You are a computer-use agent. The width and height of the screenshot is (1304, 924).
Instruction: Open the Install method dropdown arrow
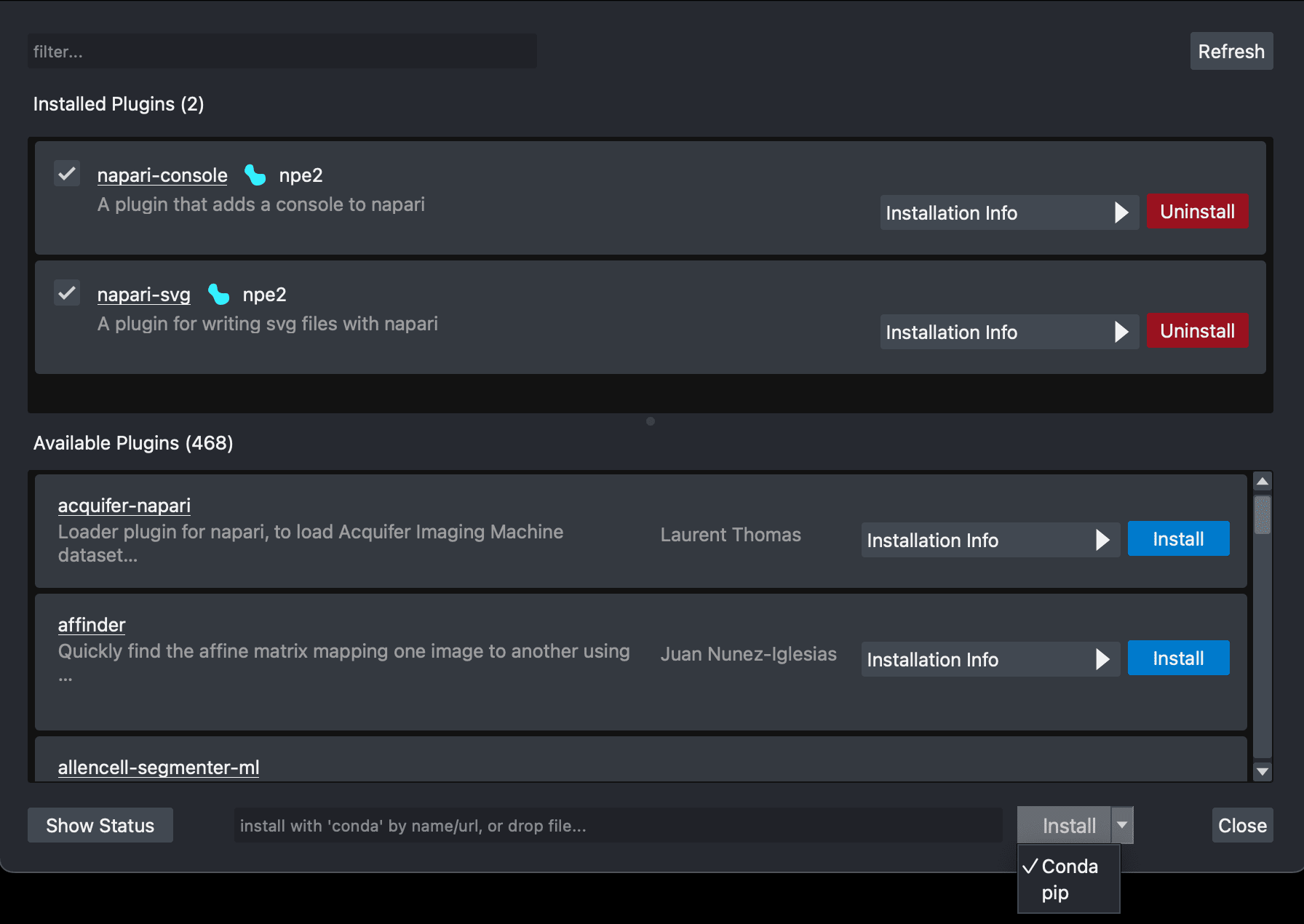tap(1121, 825)
